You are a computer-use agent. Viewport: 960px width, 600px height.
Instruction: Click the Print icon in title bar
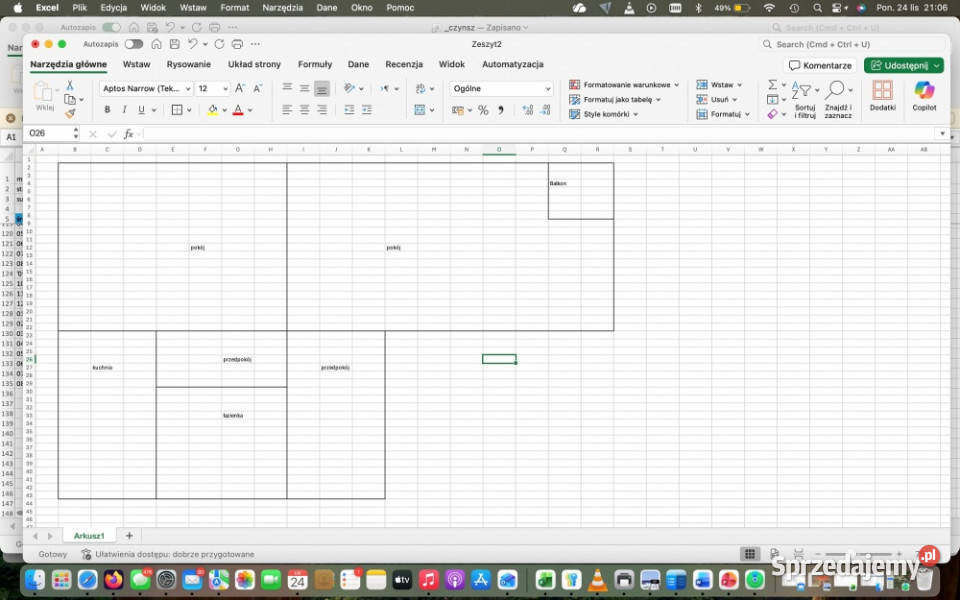(x=236, y=44)
